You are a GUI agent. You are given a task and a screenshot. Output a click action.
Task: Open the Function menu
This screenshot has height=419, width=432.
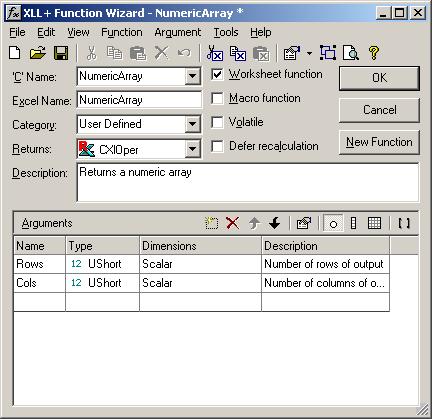pyautogui.click(x=122, y=32)
